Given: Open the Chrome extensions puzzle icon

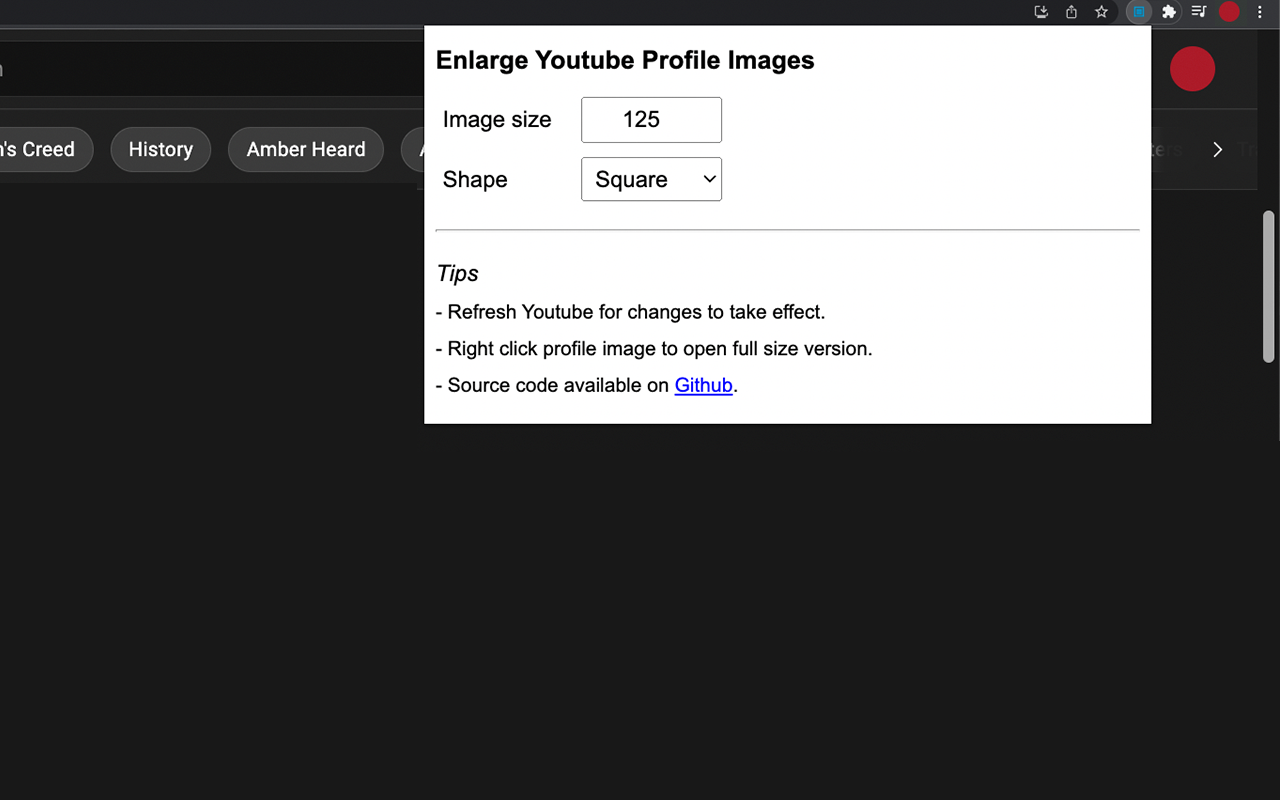Looking at the screenshot, I should 1169,12.
